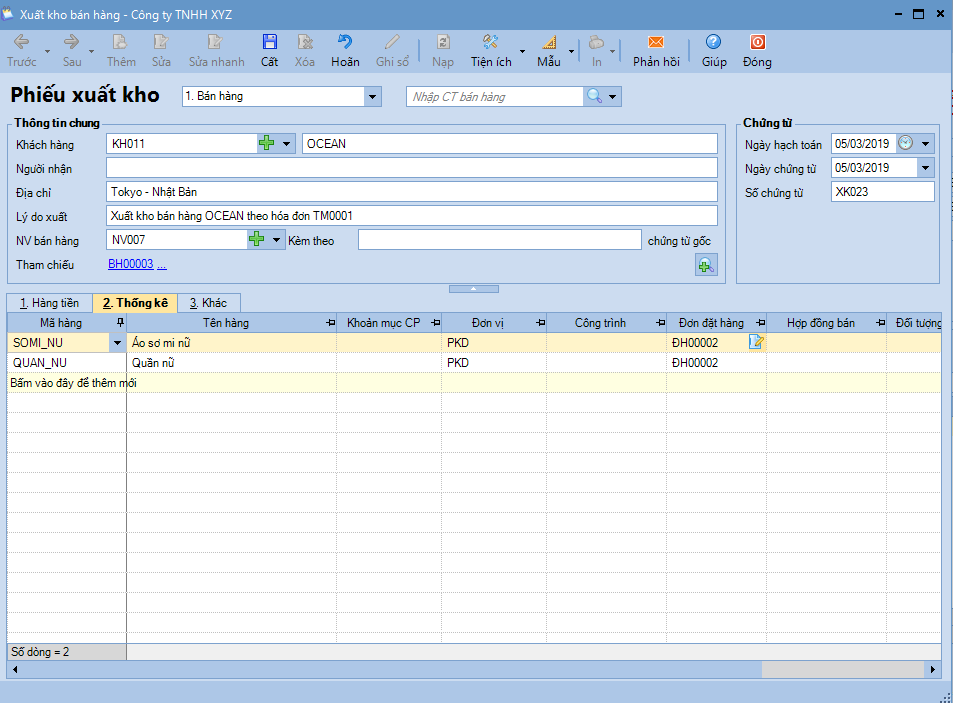Open the Giúp help icon
953x703 pixels.
point(713,43)
